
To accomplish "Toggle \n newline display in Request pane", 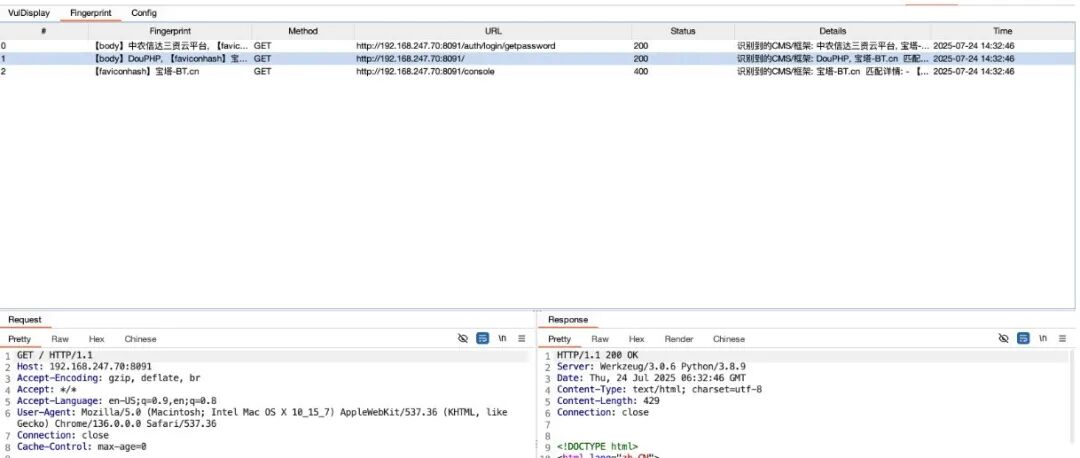I will (x=503, y=338).
